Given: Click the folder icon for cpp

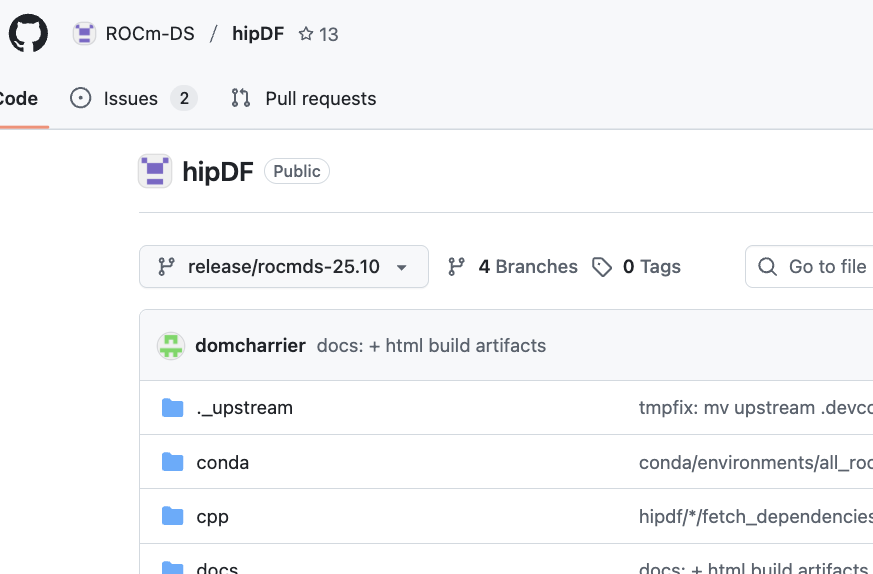Looking at the screenshot, I should 173,516.
